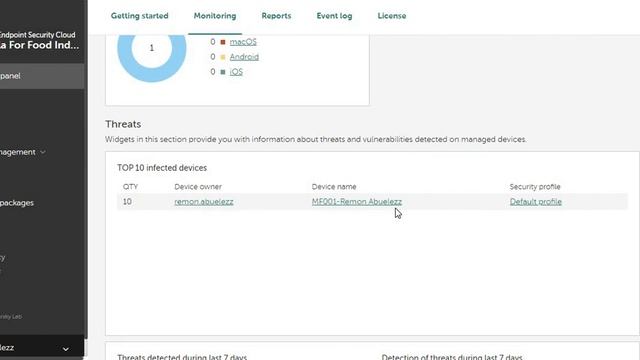The width and height of the screenshot is (640, 360).
Task: Open the Default profile link
Action: (536, 202)
